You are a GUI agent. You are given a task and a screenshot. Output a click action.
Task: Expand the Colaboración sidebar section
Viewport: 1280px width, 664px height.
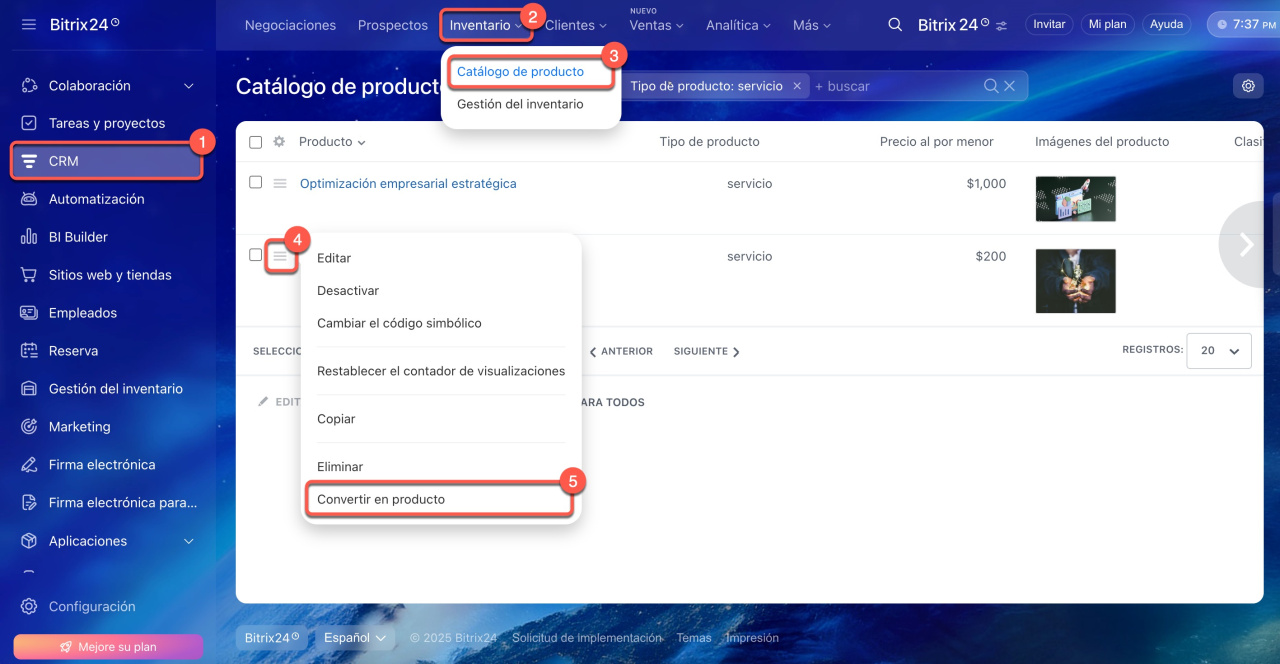(x=189, y=86)
